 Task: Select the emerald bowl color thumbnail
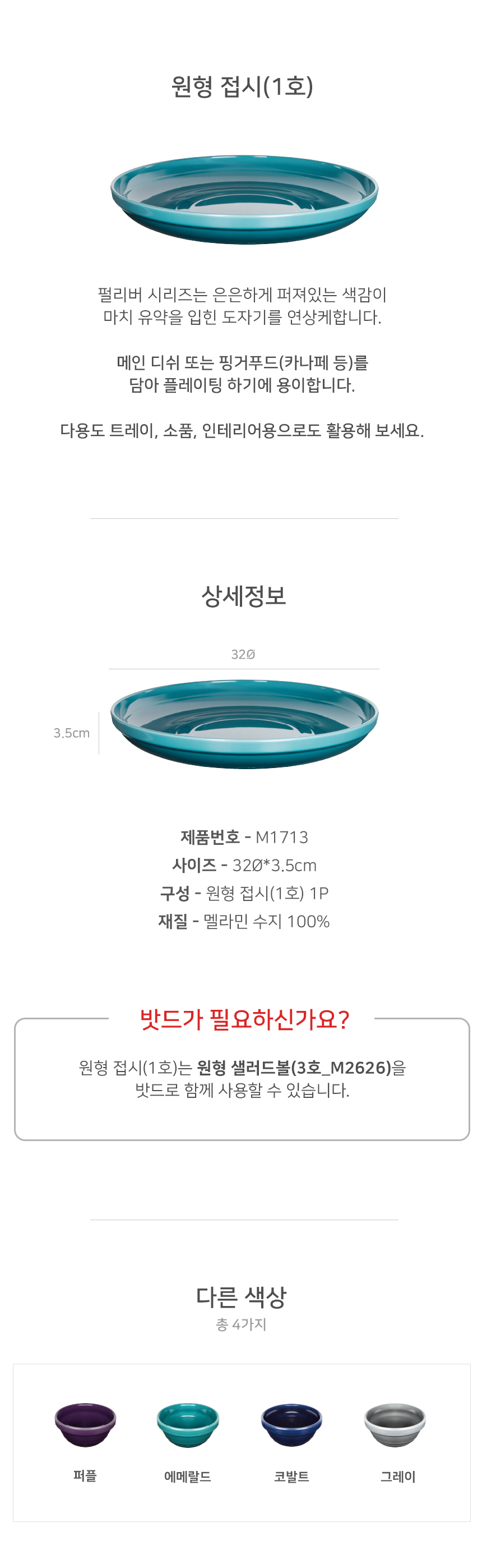188,1424
